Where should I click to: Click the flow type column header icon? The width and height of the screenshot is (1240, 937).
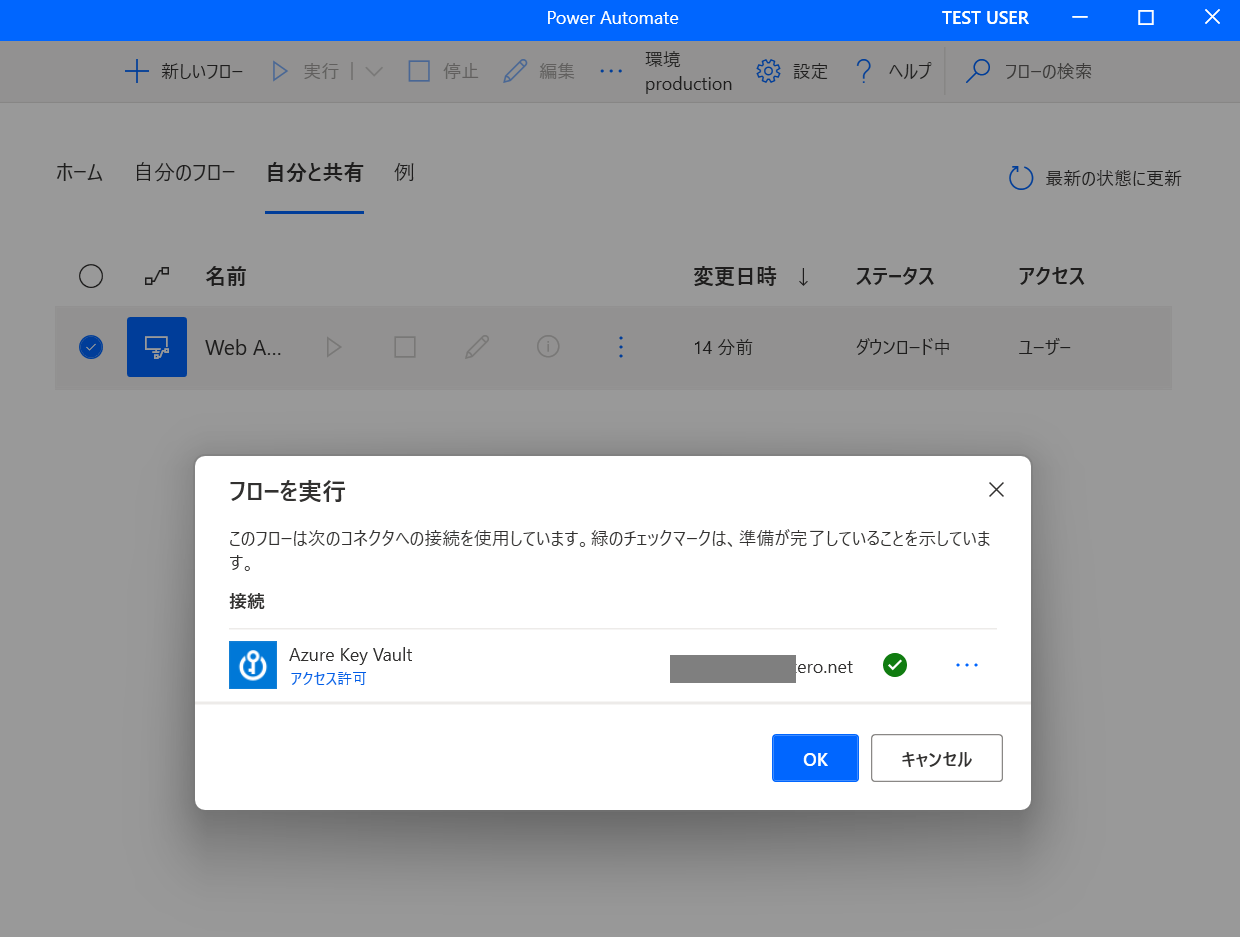point(157,276)
